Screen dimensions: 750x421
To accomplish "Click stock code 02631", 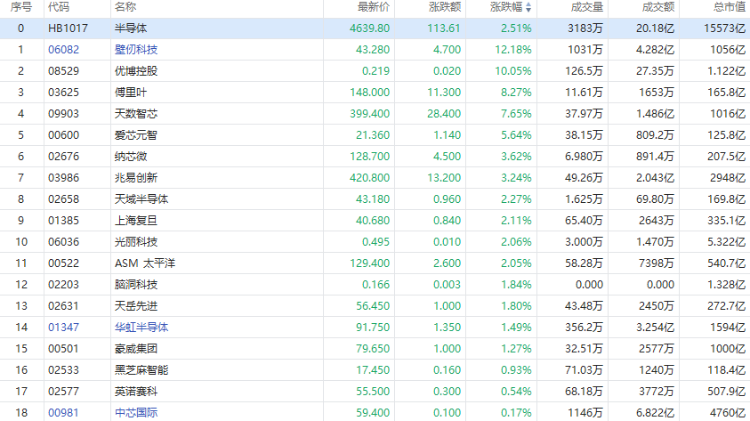I will [64, 306].
